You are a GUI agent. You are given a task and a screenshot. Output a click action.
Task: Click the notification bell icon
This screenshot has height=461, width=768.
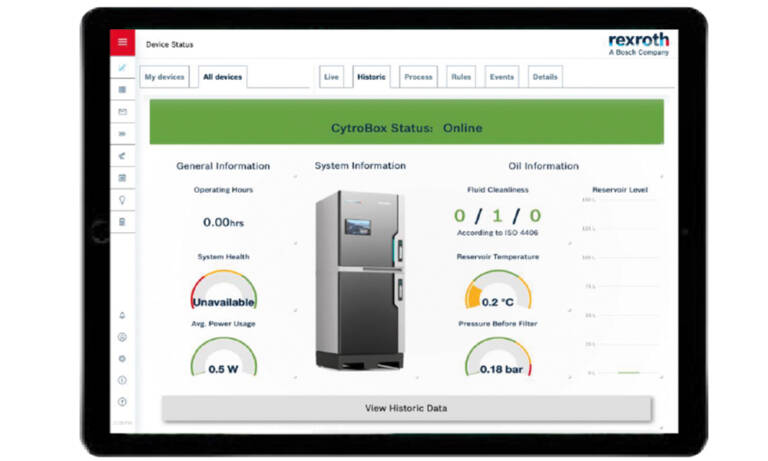click(122, 315)
